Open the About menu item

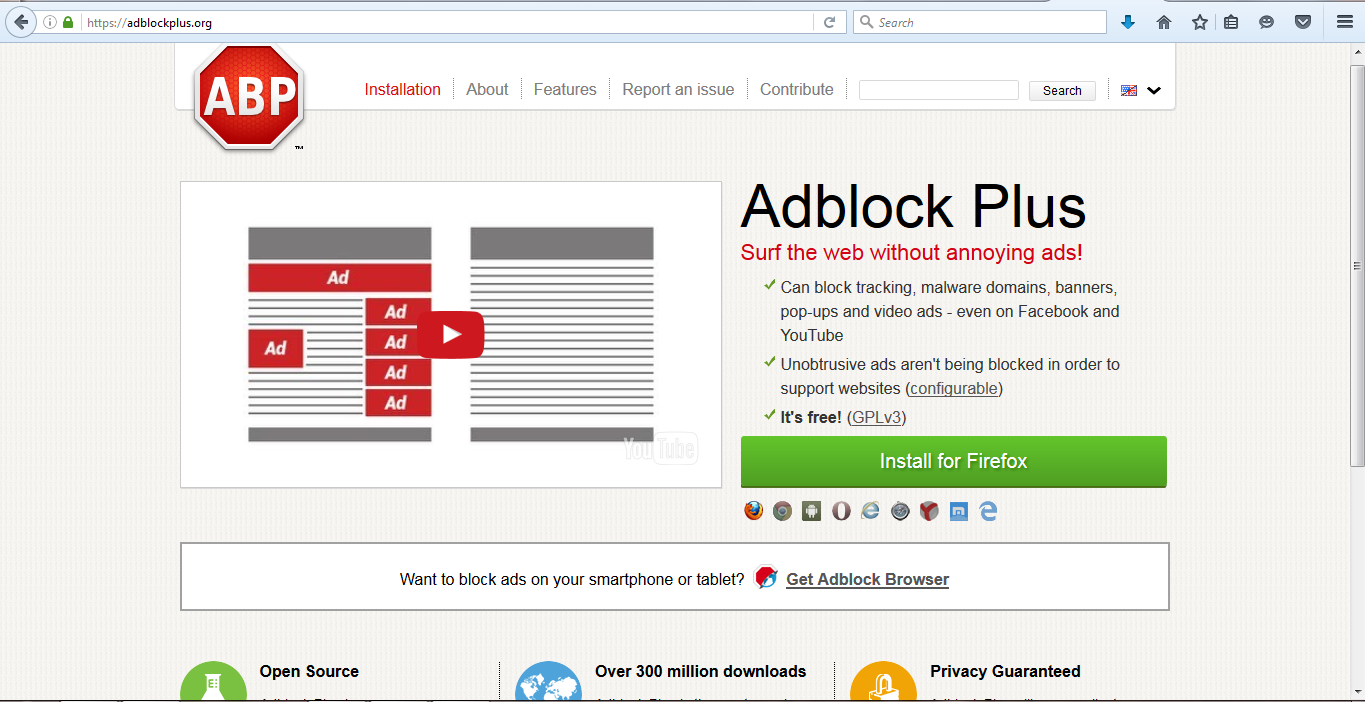click(487, 89)
